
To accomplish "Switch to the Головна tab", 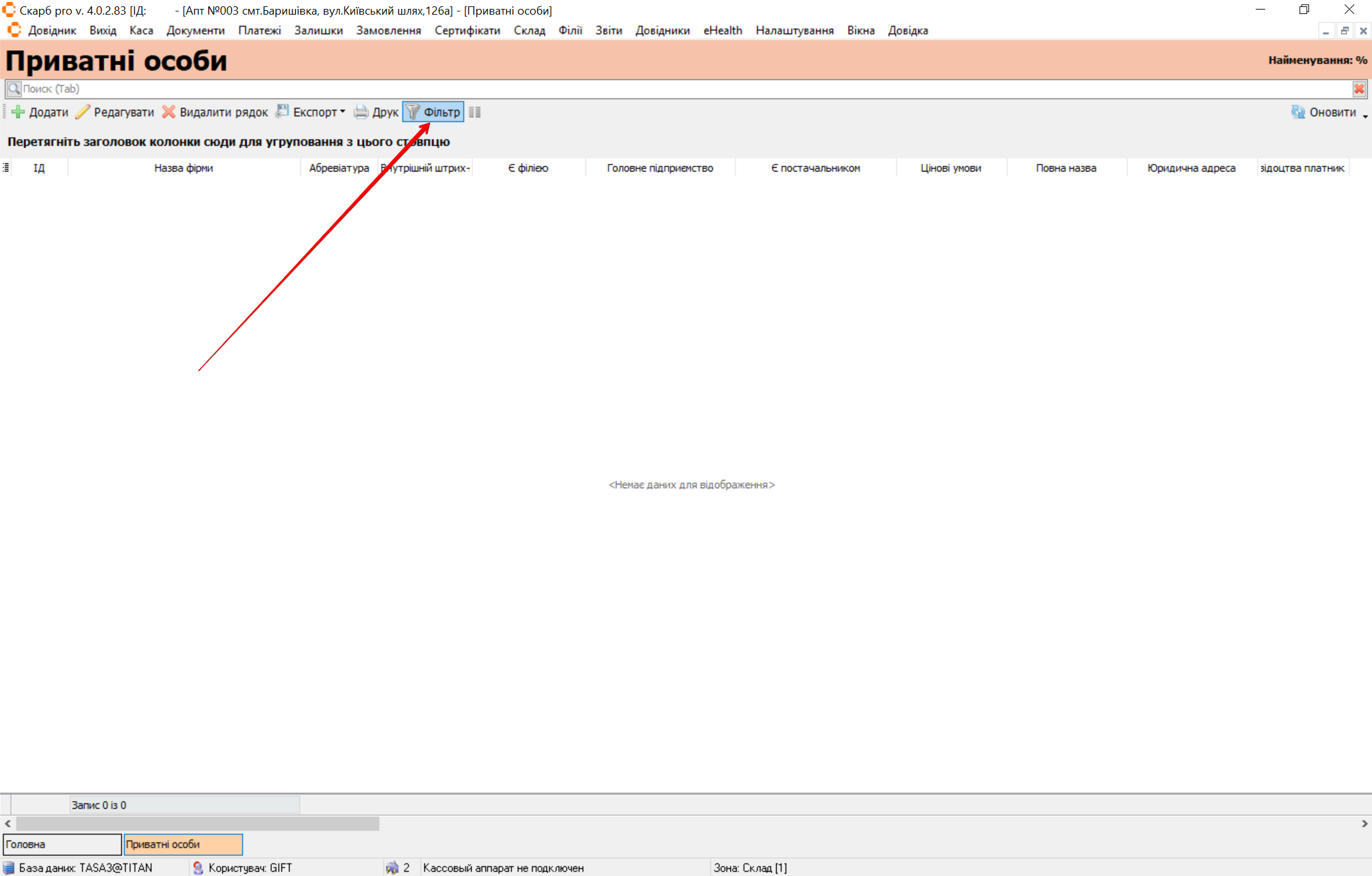I will (62, 844).
